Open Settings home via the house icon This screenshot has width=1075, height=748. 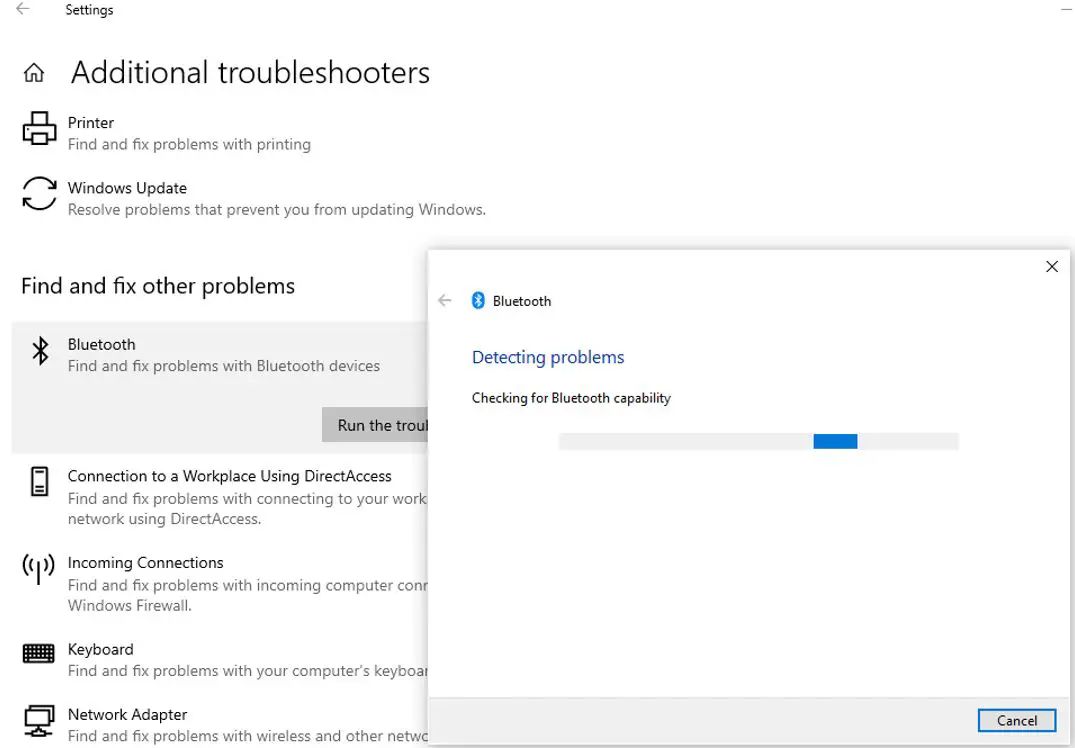[34, 73]
